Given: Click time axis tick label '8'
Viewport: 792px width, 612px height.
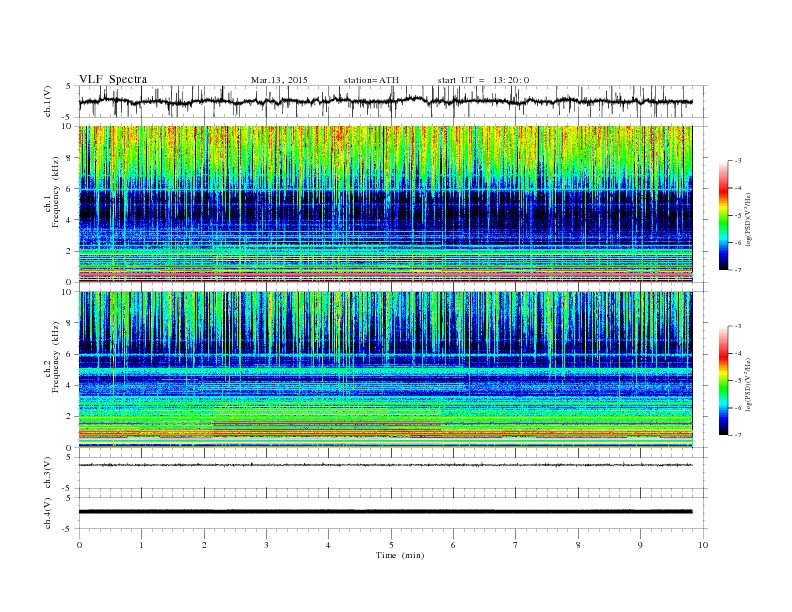Looking at the screenshot, I should pyautogui.click(x=578, y=545).
